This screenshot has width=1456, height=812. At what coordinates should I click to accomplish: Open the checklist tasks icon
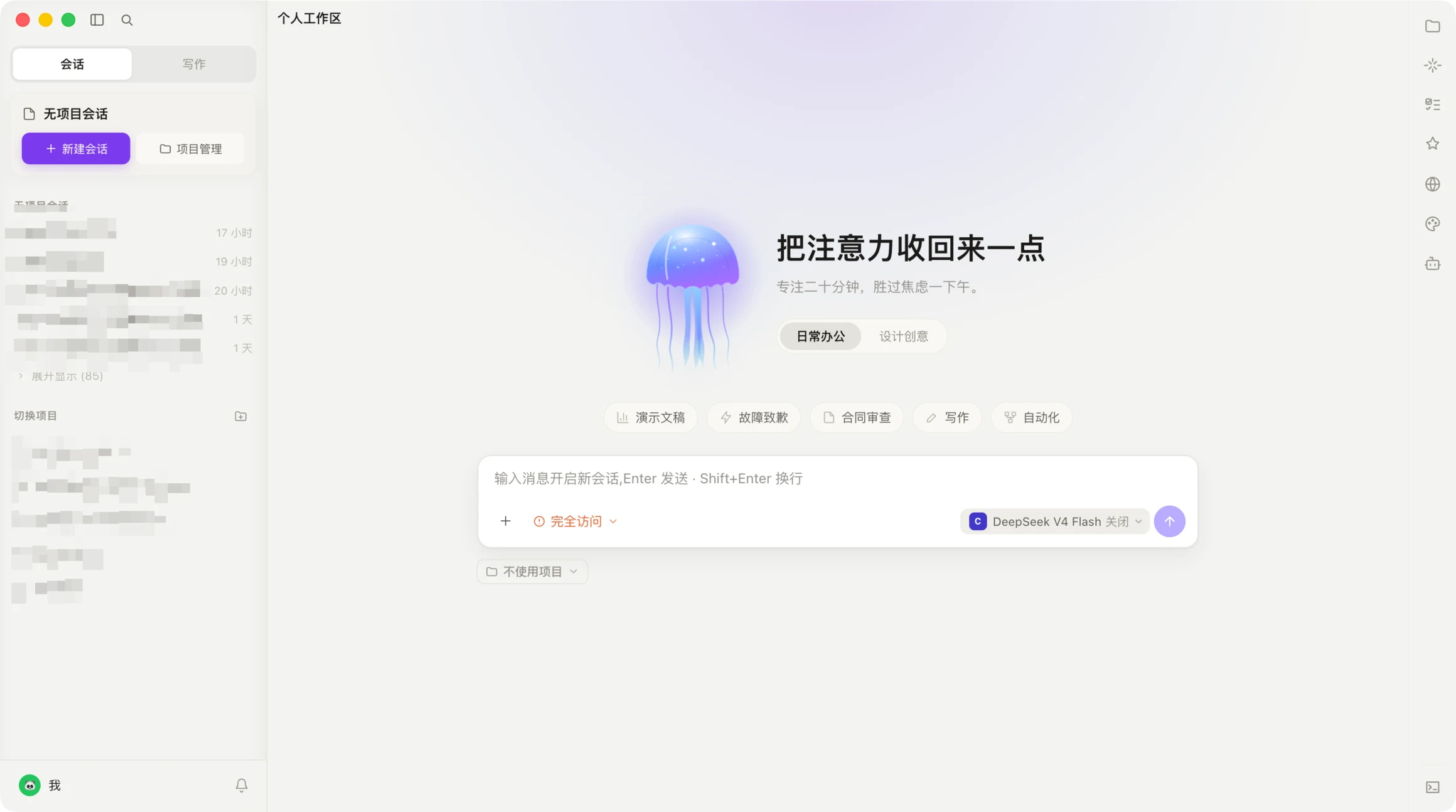[1432, 104]
